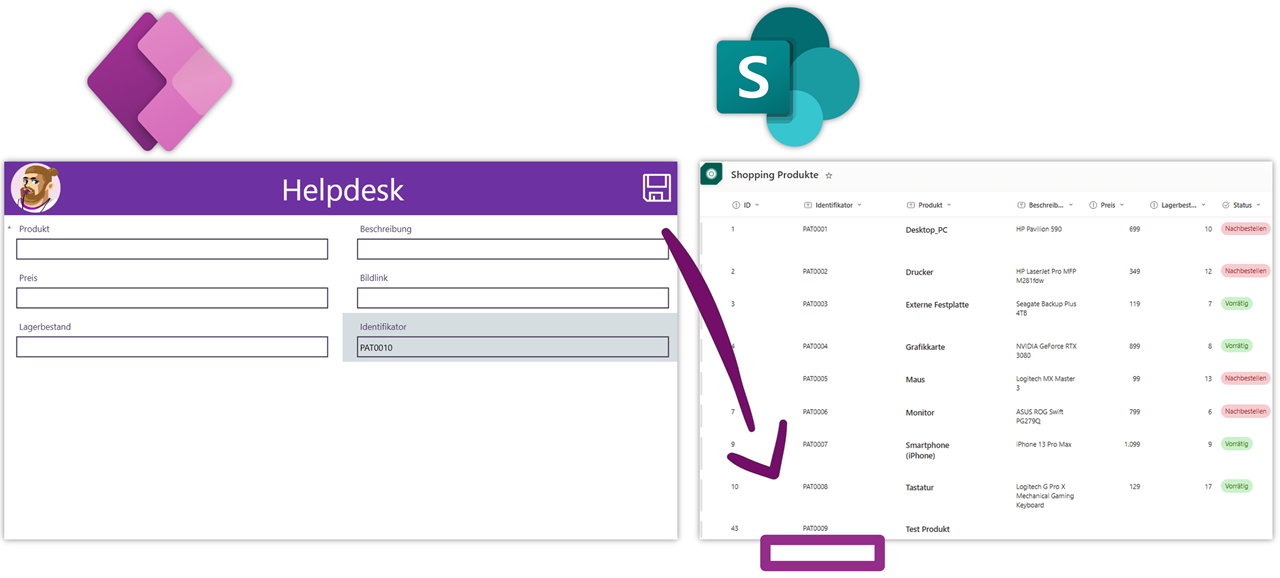Screen dimensions: 1280x578
Task: Focus the Preis input field
Action: 172,298
